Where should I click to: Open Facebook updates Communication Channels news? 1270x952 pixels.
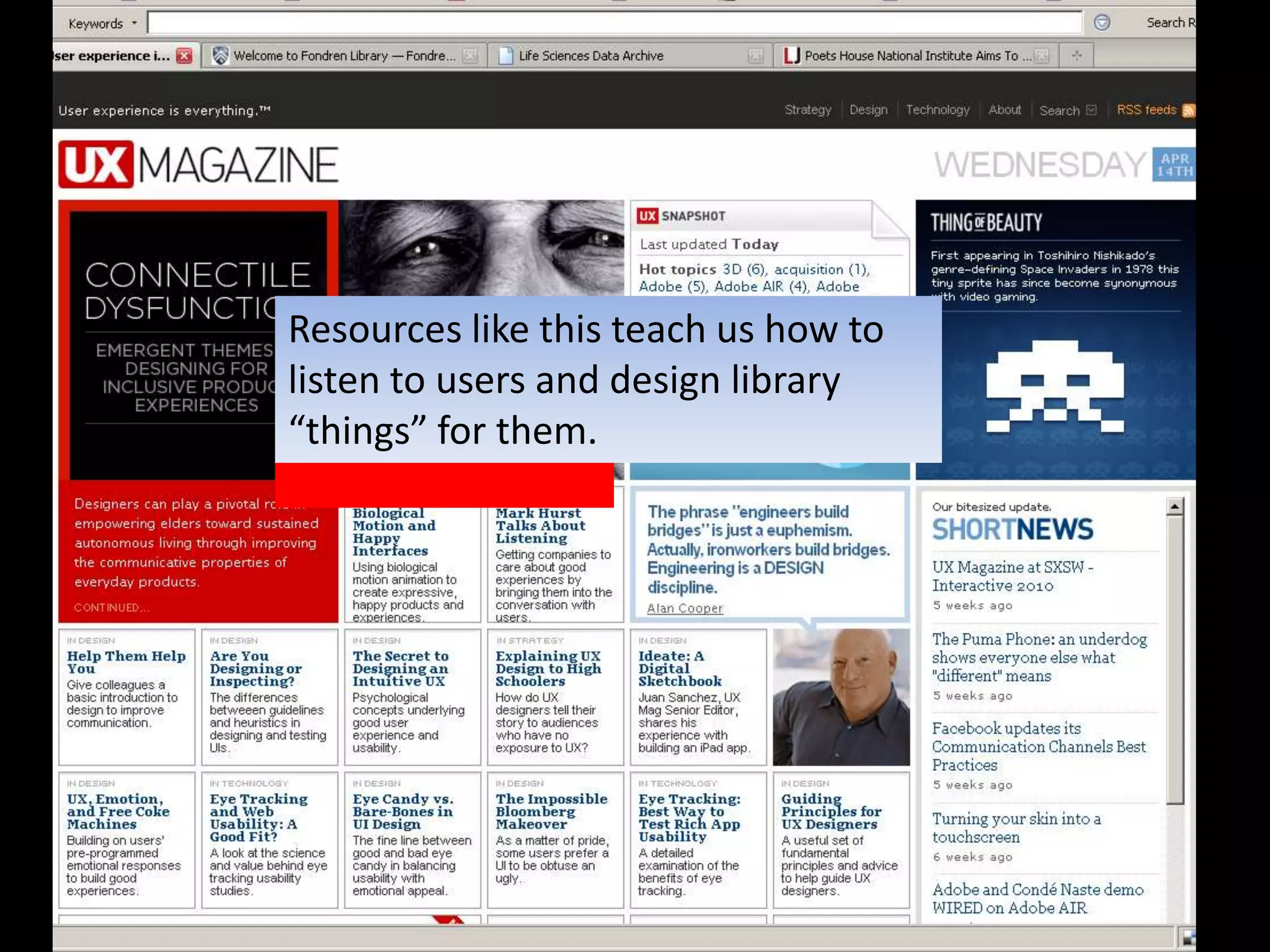click(1039, 746)
